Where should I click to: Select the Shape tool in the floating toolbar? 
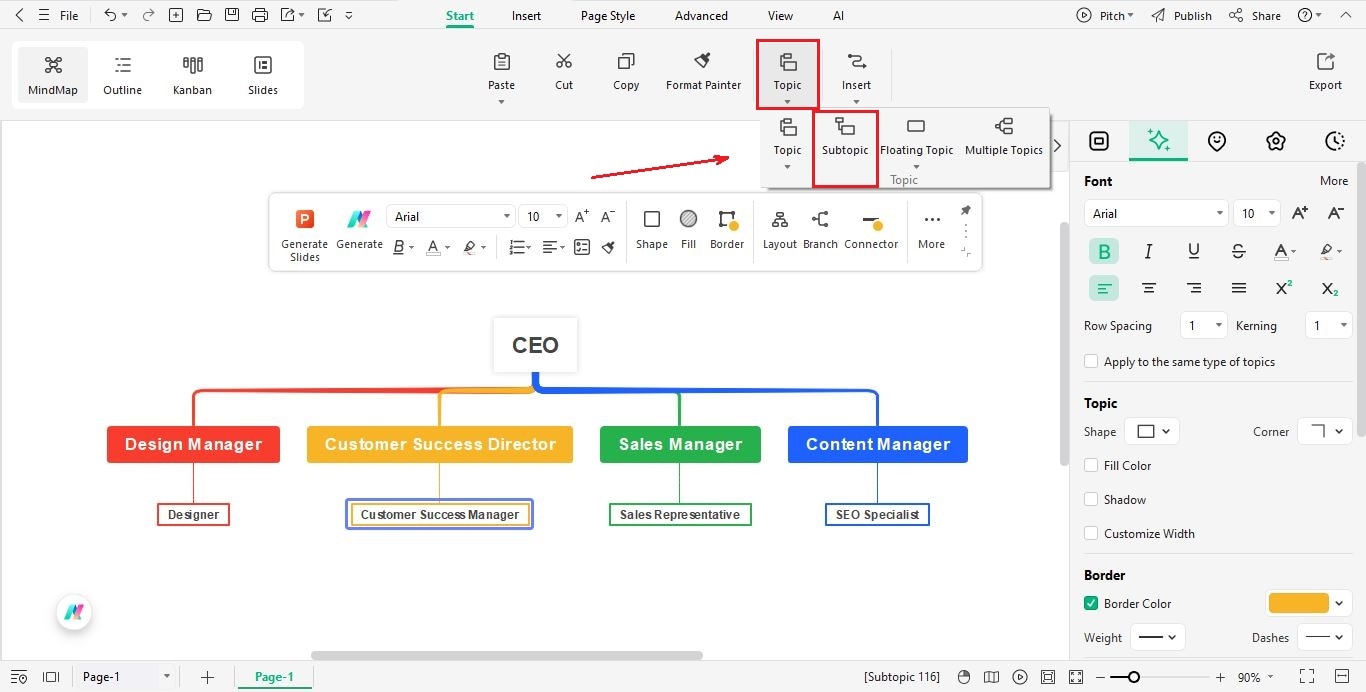(x=651, y=230)
